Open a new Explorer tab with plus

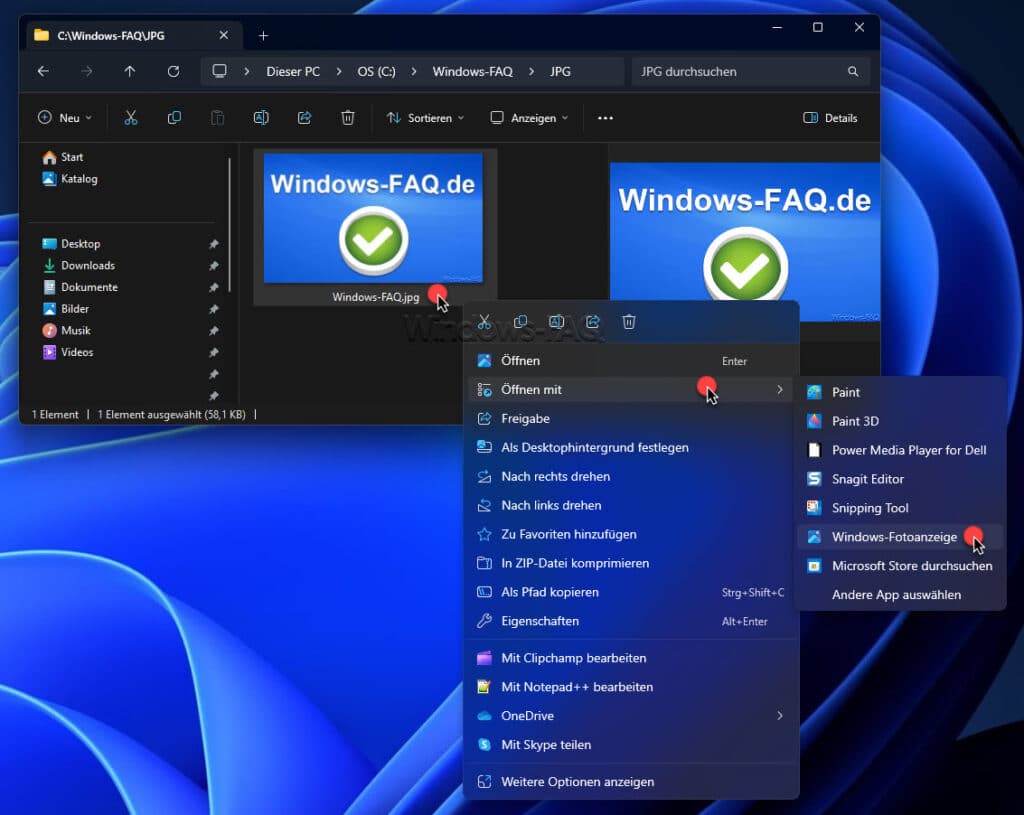(263, 35)
